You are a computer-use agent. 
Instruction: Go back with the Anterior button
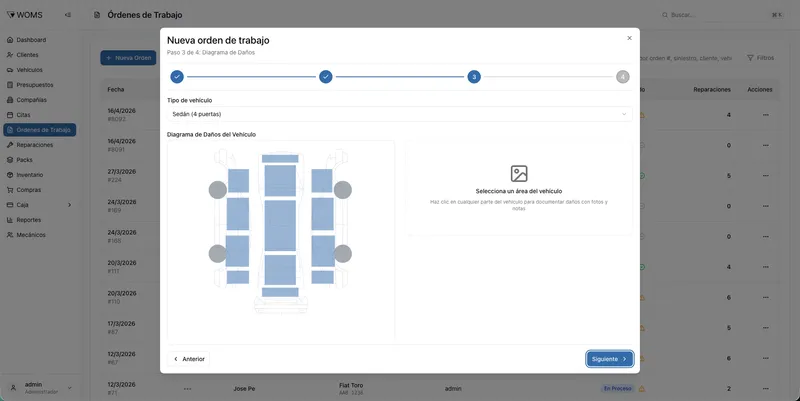[x=189, y=359]
